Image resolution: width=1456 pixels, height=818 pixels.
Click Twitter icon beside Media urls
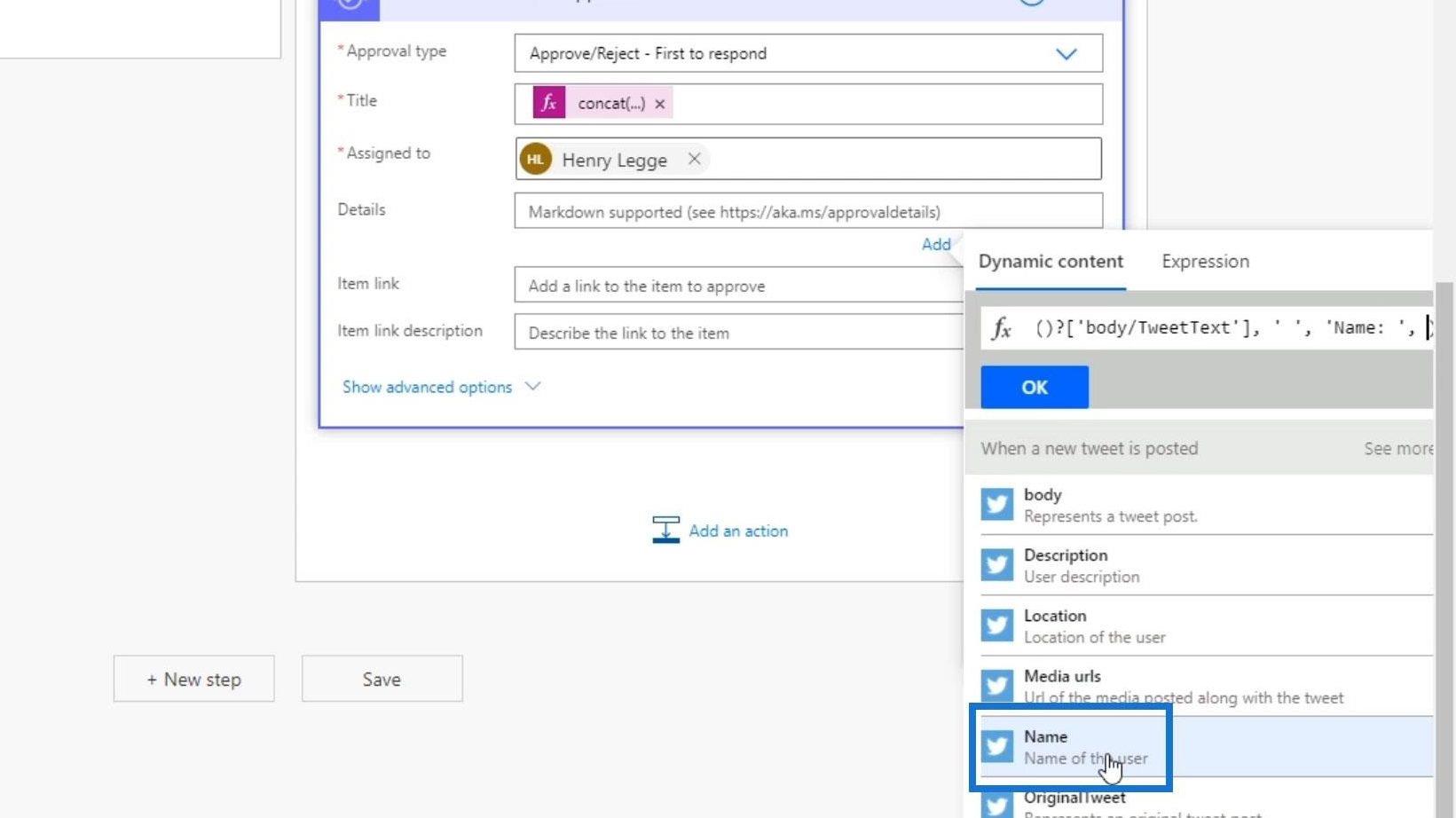996,686
